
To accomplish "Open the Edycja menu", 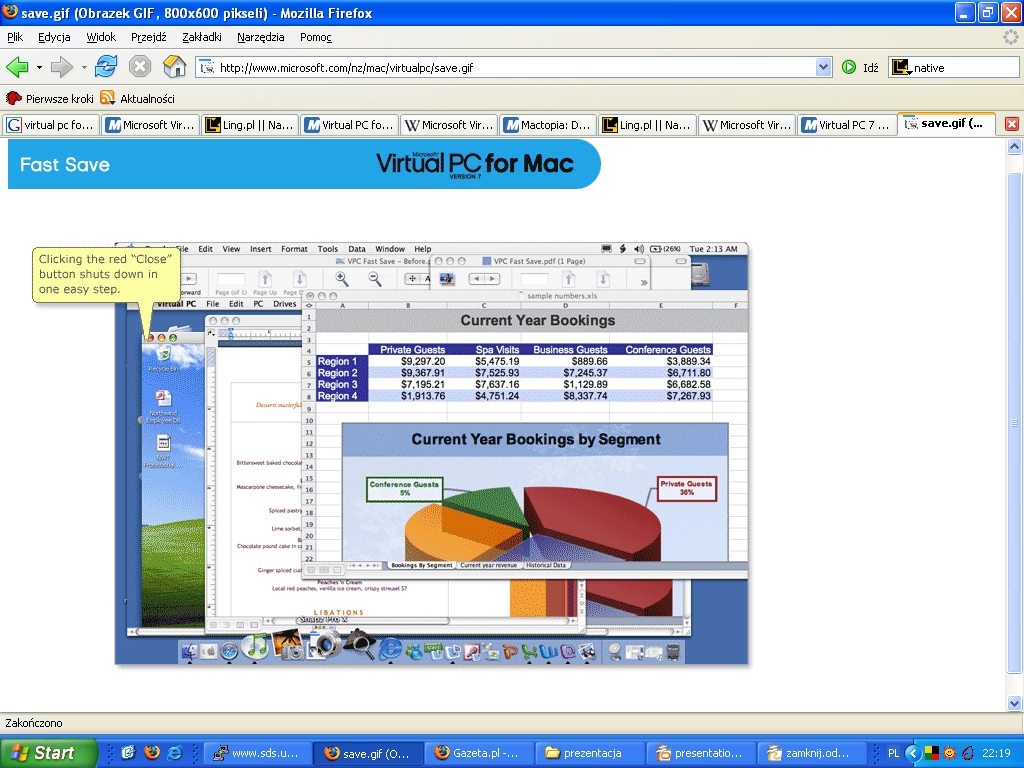I will coord(54,37).
